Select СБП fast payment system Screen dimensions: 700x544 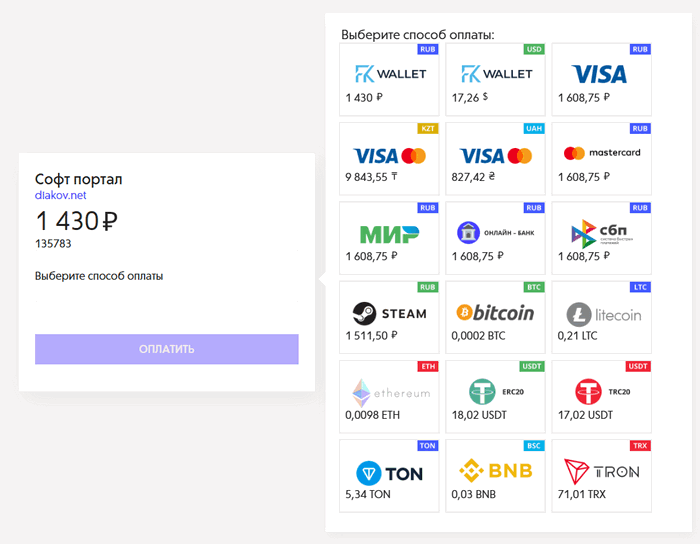[601, 238]
